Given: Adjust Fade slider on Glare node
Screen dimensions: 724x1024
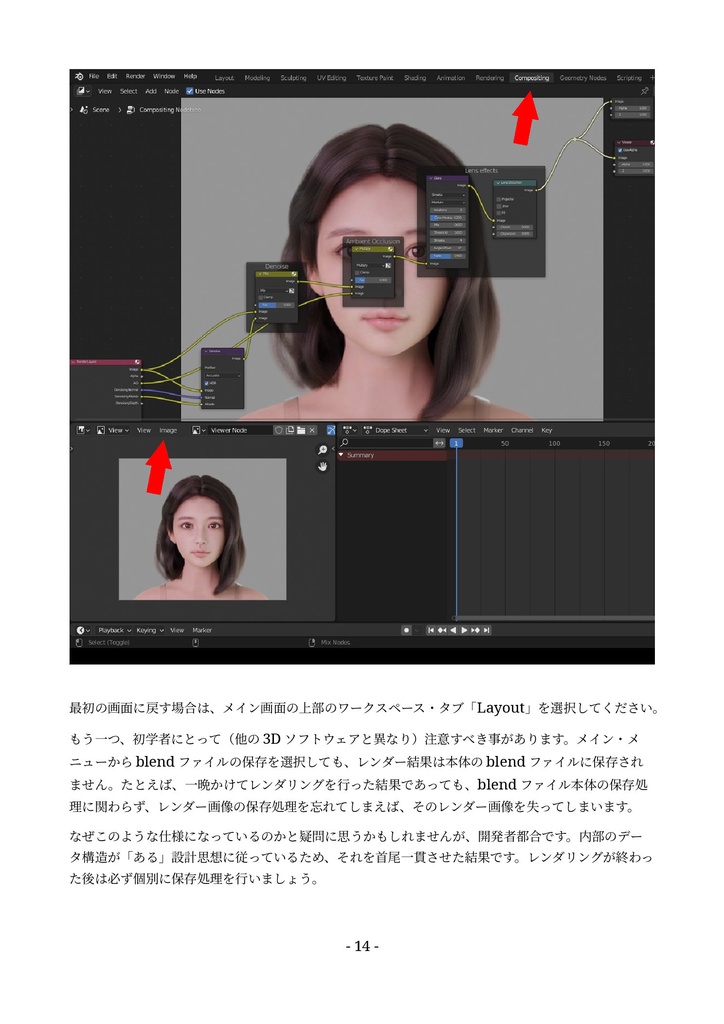Looking at the screenshot, I should click(x=447, y=256).
